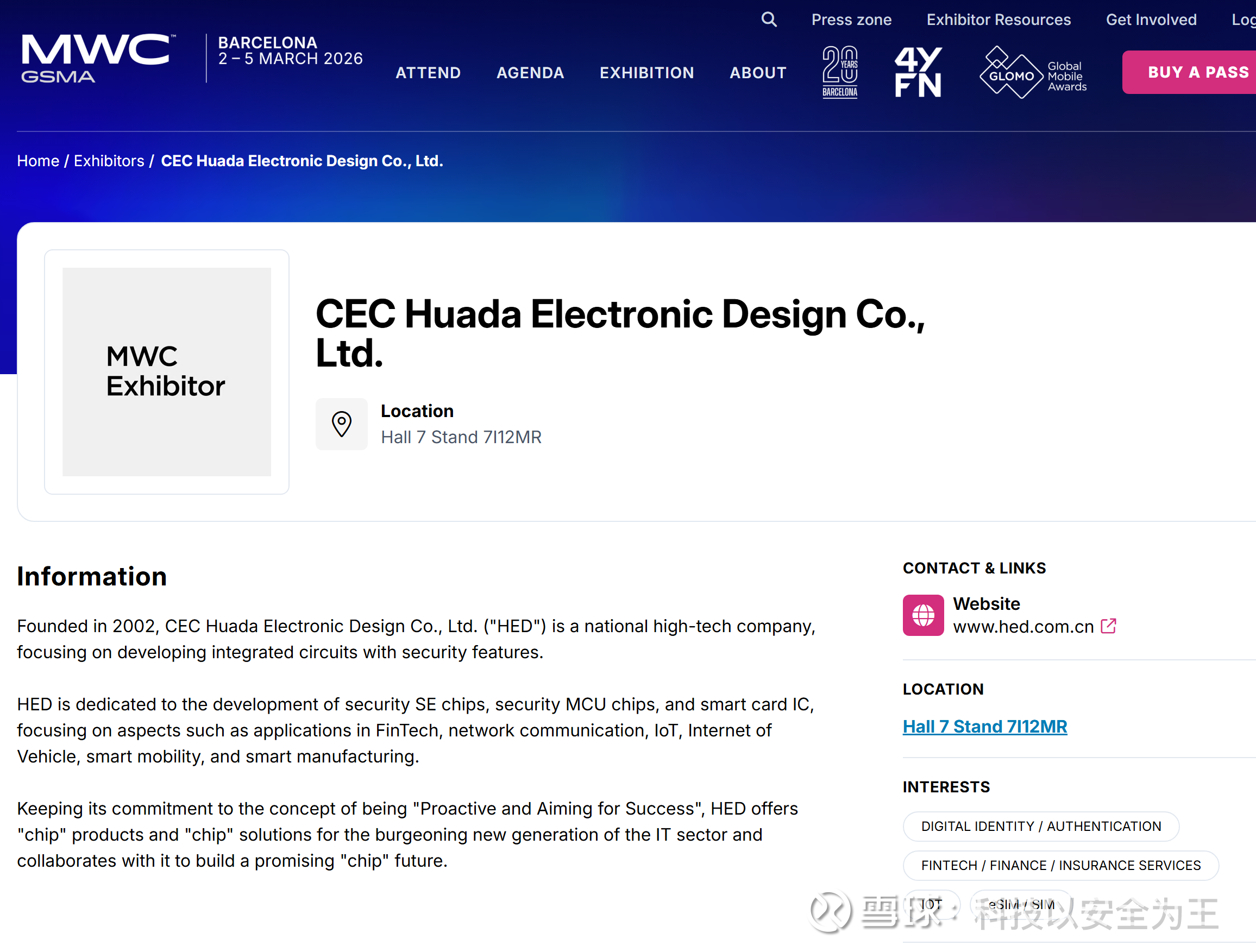Viewport: 1256px width, 952px height.
Task: Click the search magnifier icon
Action: pos(769,20)
